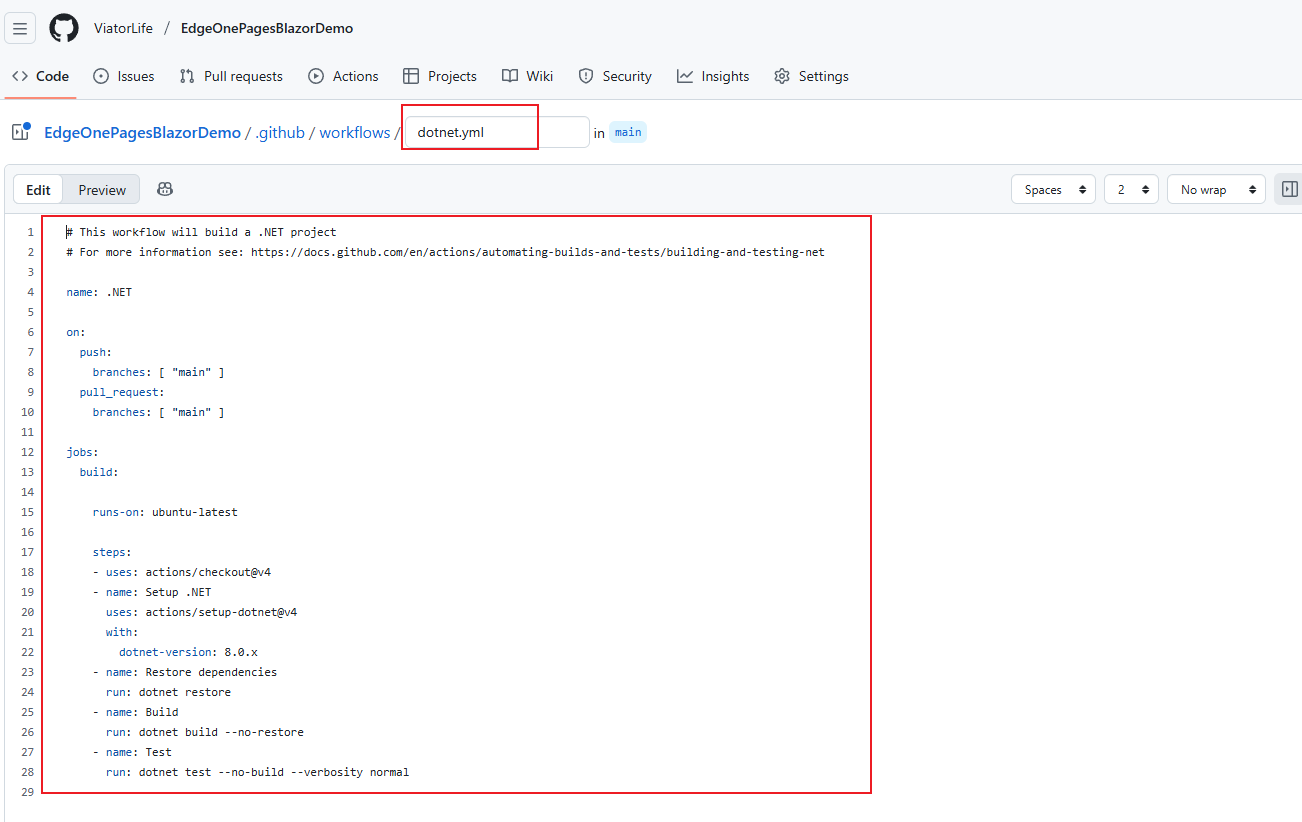Go to the .github folder breadcrumb
1302x822 pixels.
click(x=280, y=132)
